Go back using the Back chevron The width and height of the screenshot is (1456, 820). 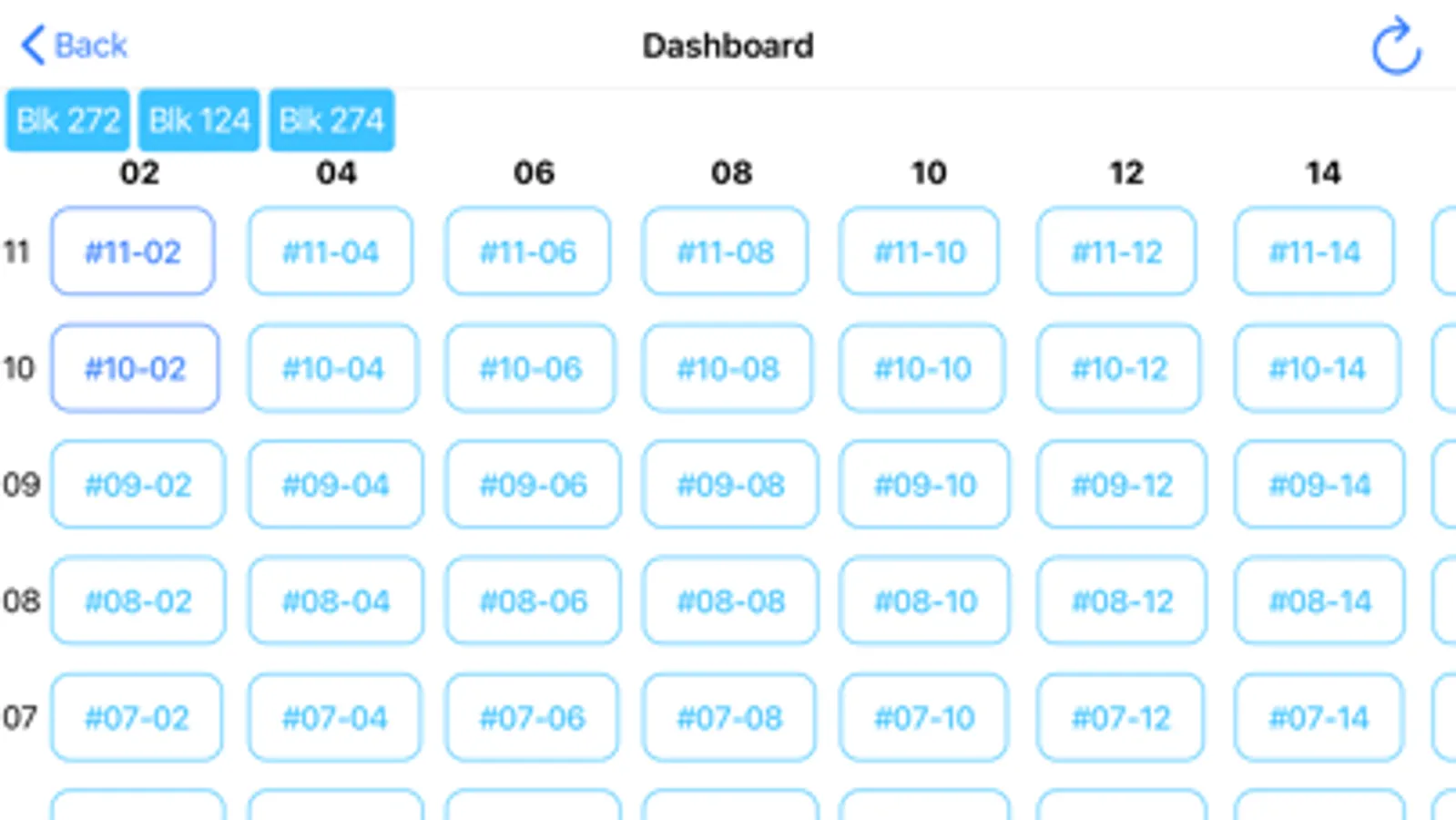tap(73, 46)
